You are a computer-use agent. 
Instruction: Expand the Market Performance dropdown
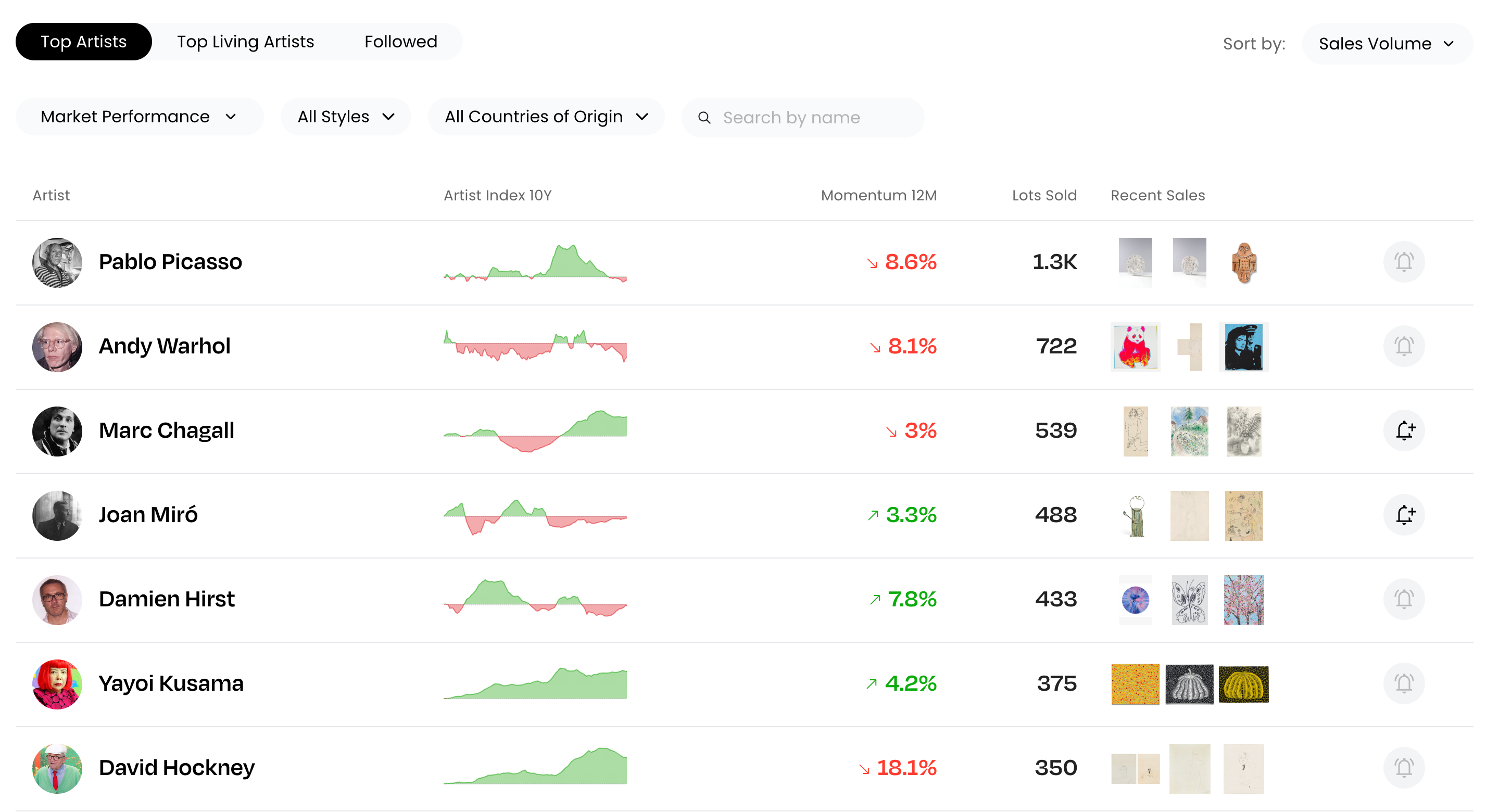pos(139,117)
